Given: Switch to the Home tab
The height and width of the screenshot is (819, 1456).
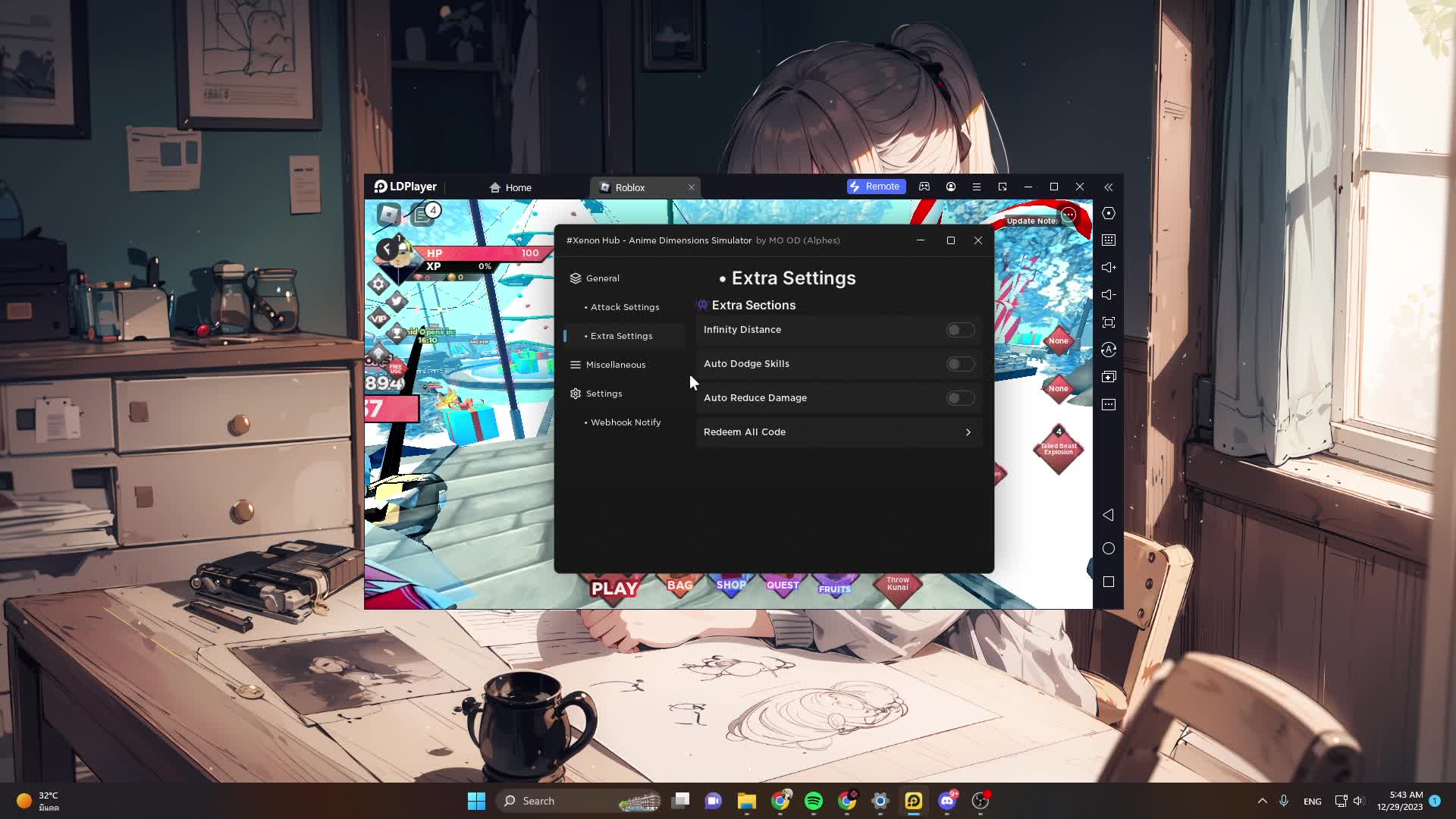Looking at the screenshot, I should 510,187.
